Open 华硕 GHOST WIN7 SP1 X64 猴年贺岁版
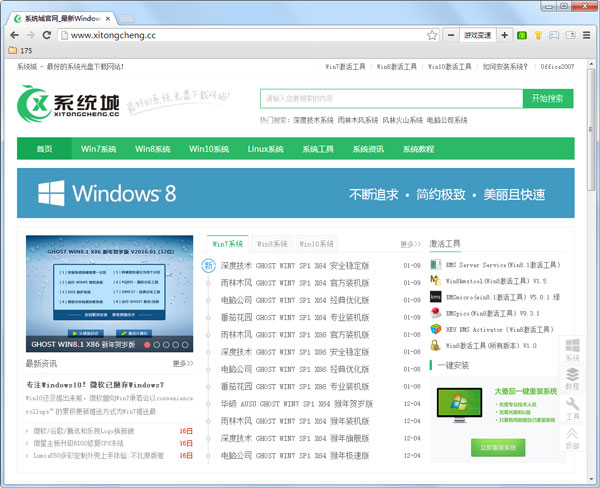Image resolution: width=600 pixels, height=488 pixels. (297, 403)
